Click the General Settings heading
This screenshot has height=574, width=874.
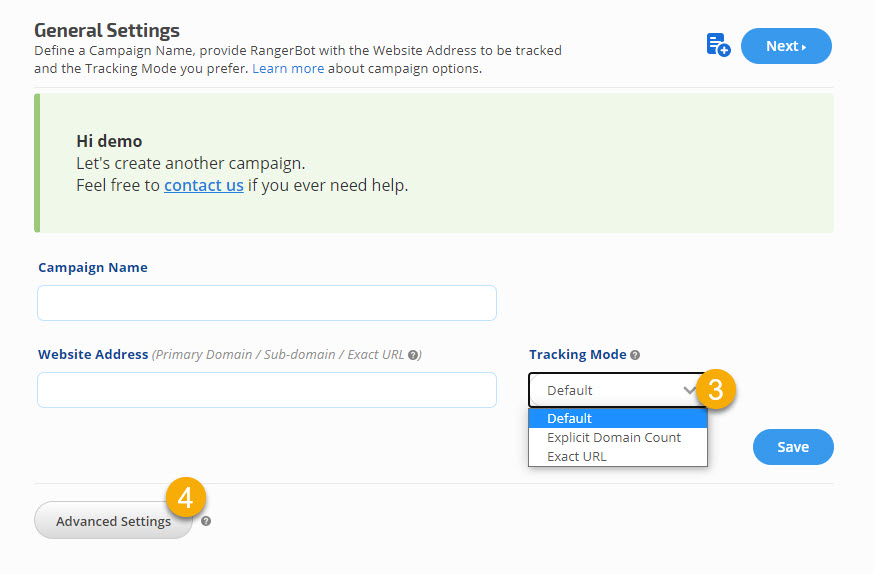pyautogui.click(x=107, y=30)
